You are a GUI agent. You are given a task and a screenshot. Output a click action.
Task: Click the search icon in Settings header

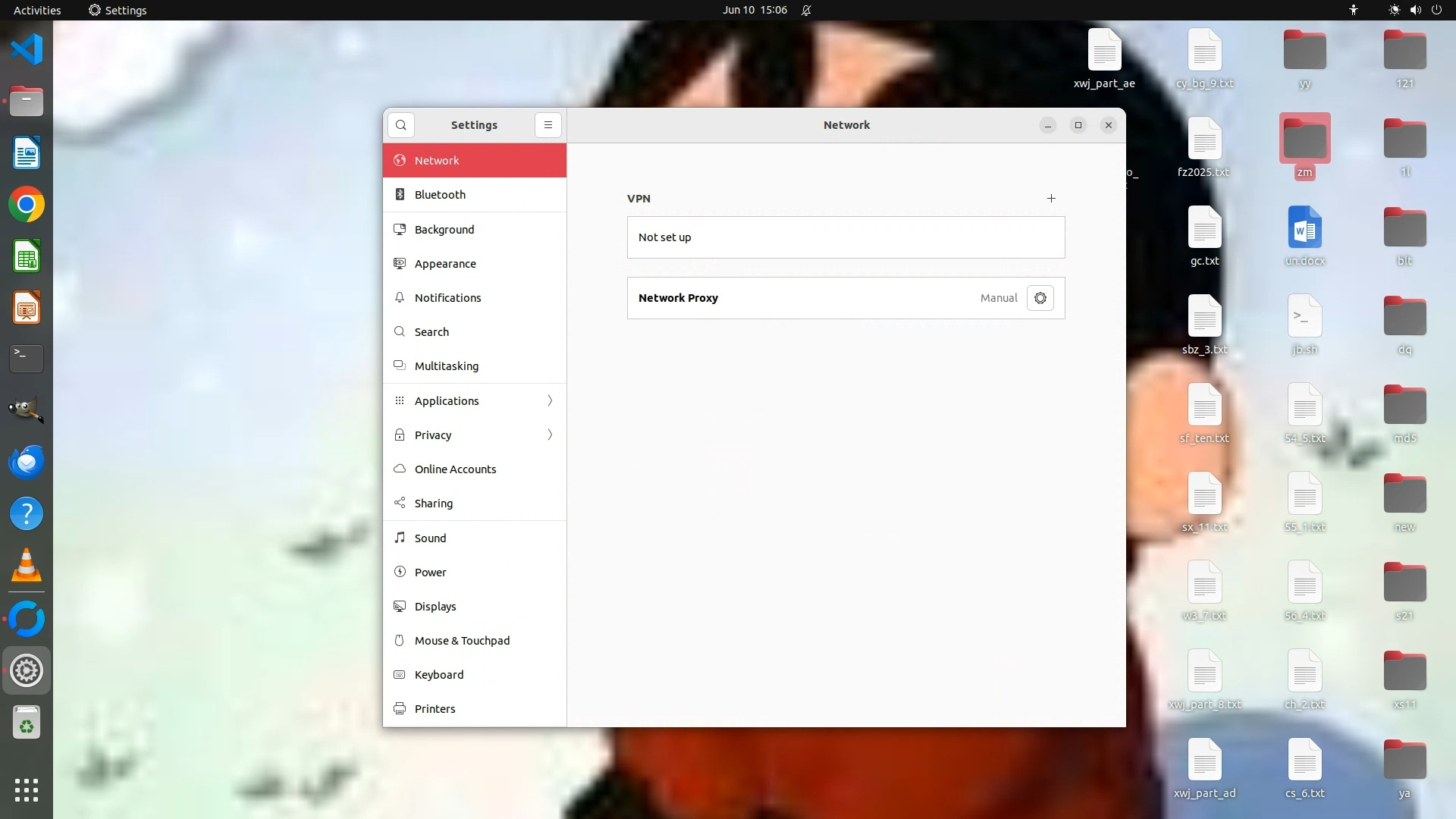[400, 125]
